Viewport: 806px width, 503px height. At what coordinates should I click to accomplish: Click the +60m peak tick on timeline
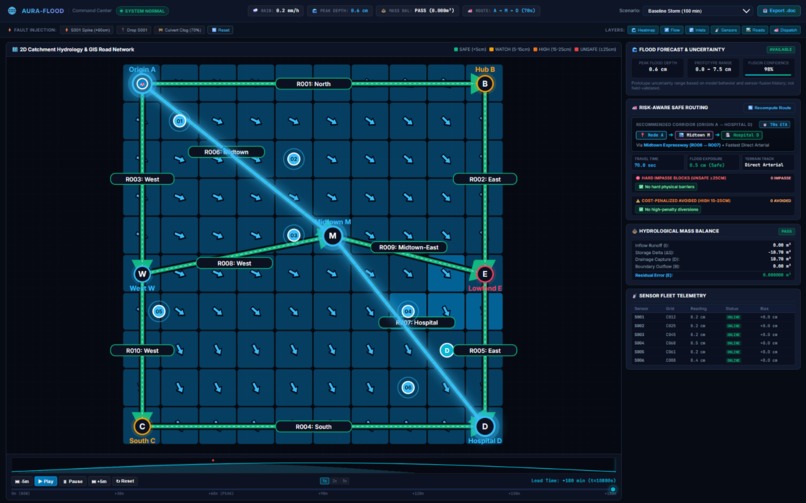pyautogui.click(x=221, y=494)
